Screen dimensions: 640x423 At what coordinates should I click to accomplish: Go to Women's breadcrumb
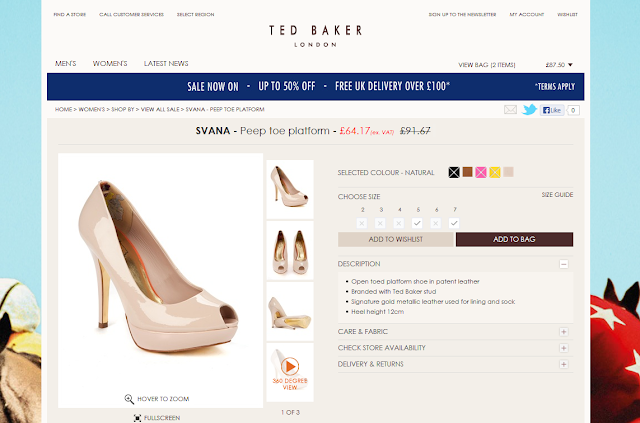[x=91, y=109]
